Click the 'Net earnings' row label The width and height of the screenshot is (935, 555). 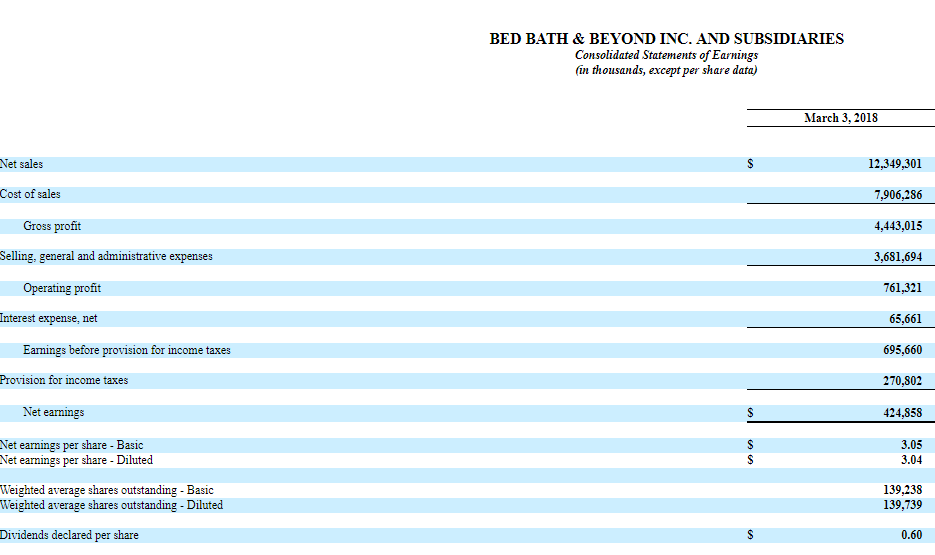(54, 412)
